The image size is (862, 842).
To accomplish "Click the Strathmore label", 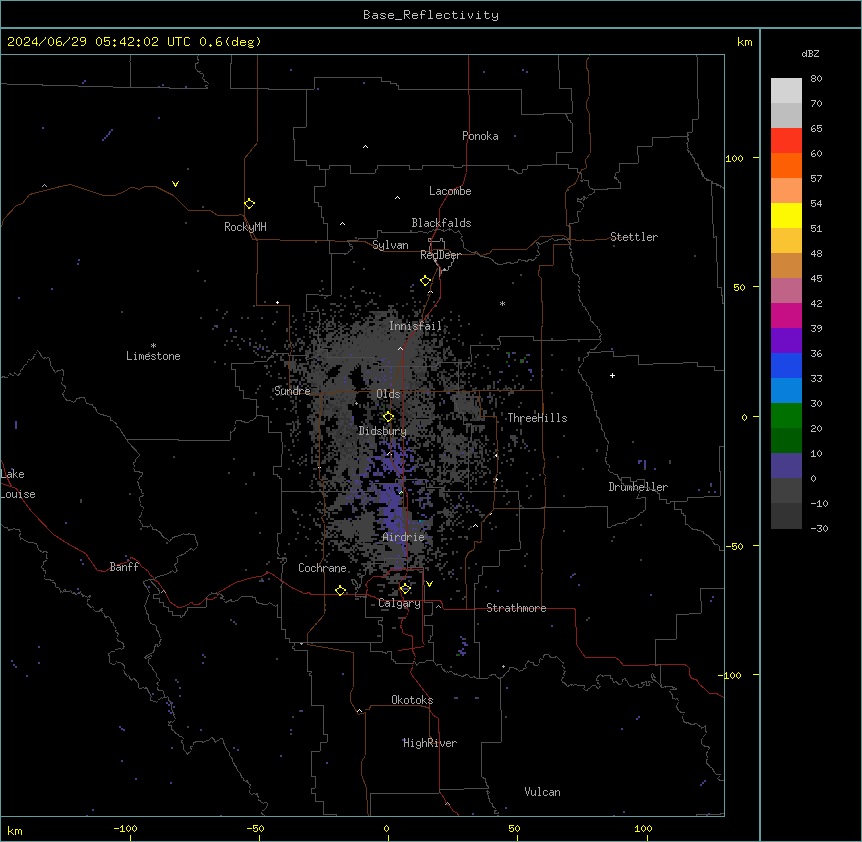I will [516, 608].
